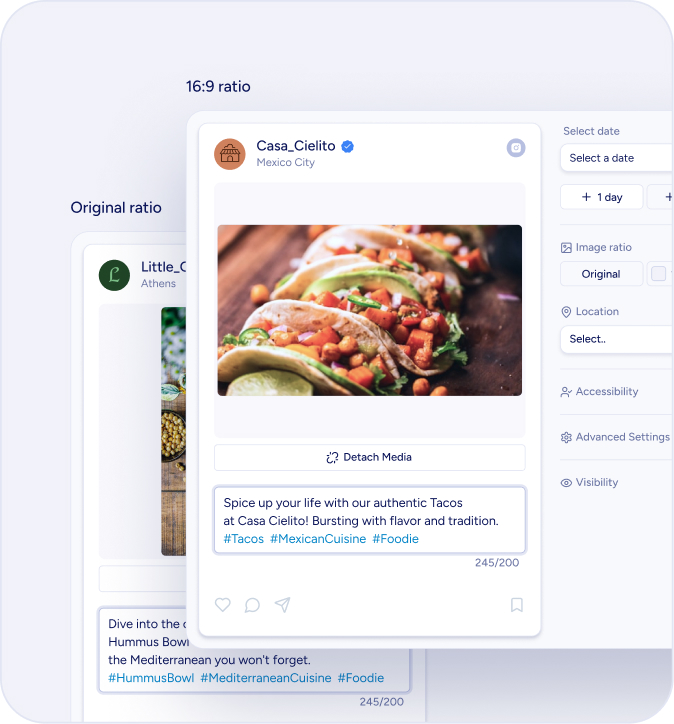Viewport: 674px width, 724px height.
Task: Click the comment bubble icon
Action: click(252, 605)
